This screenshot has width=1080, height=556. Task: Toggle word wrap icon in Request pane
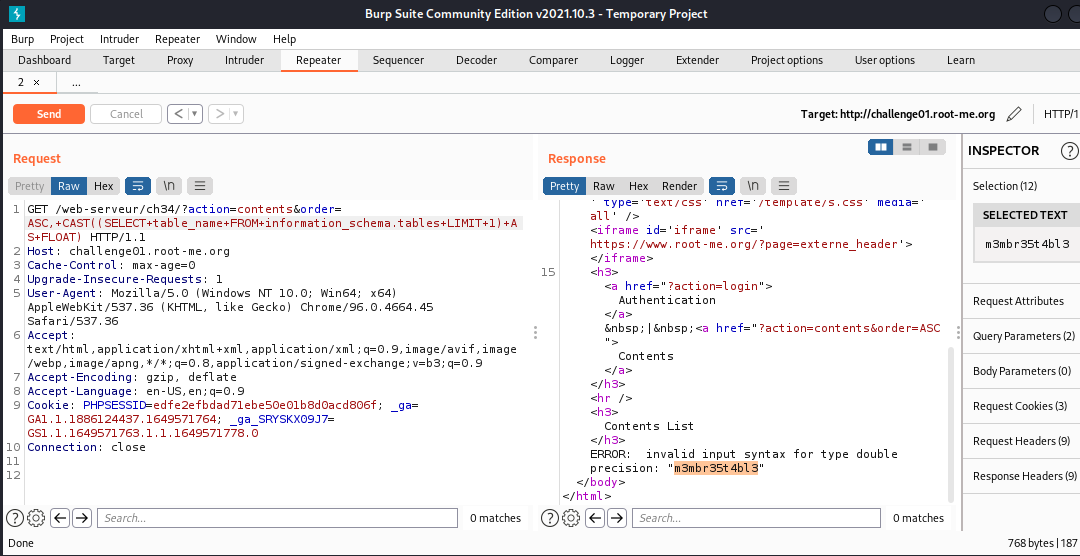pos(138,185)
